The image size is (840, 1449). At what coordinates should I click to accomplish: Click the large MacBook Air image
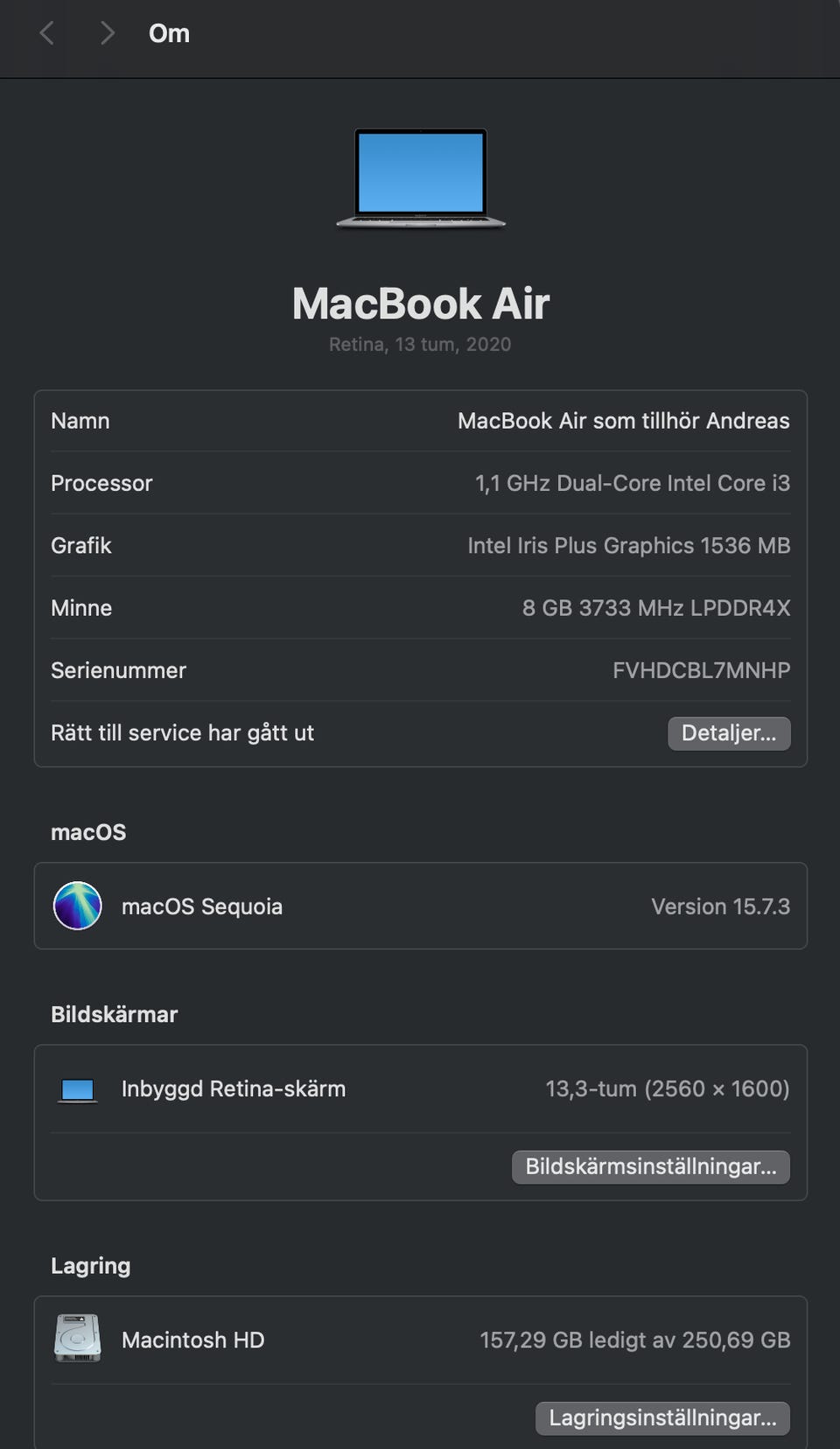click(x=421, y=178)
